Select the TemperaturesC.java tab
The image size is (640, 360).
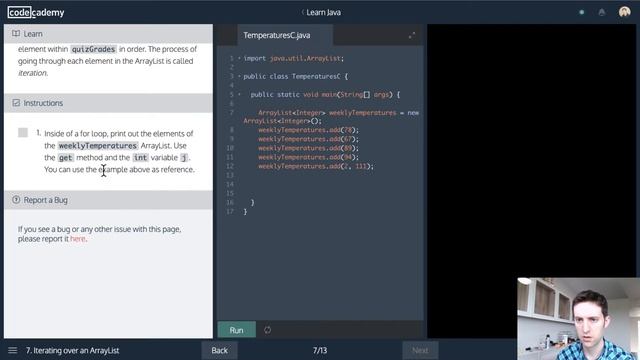coord(285,35)
